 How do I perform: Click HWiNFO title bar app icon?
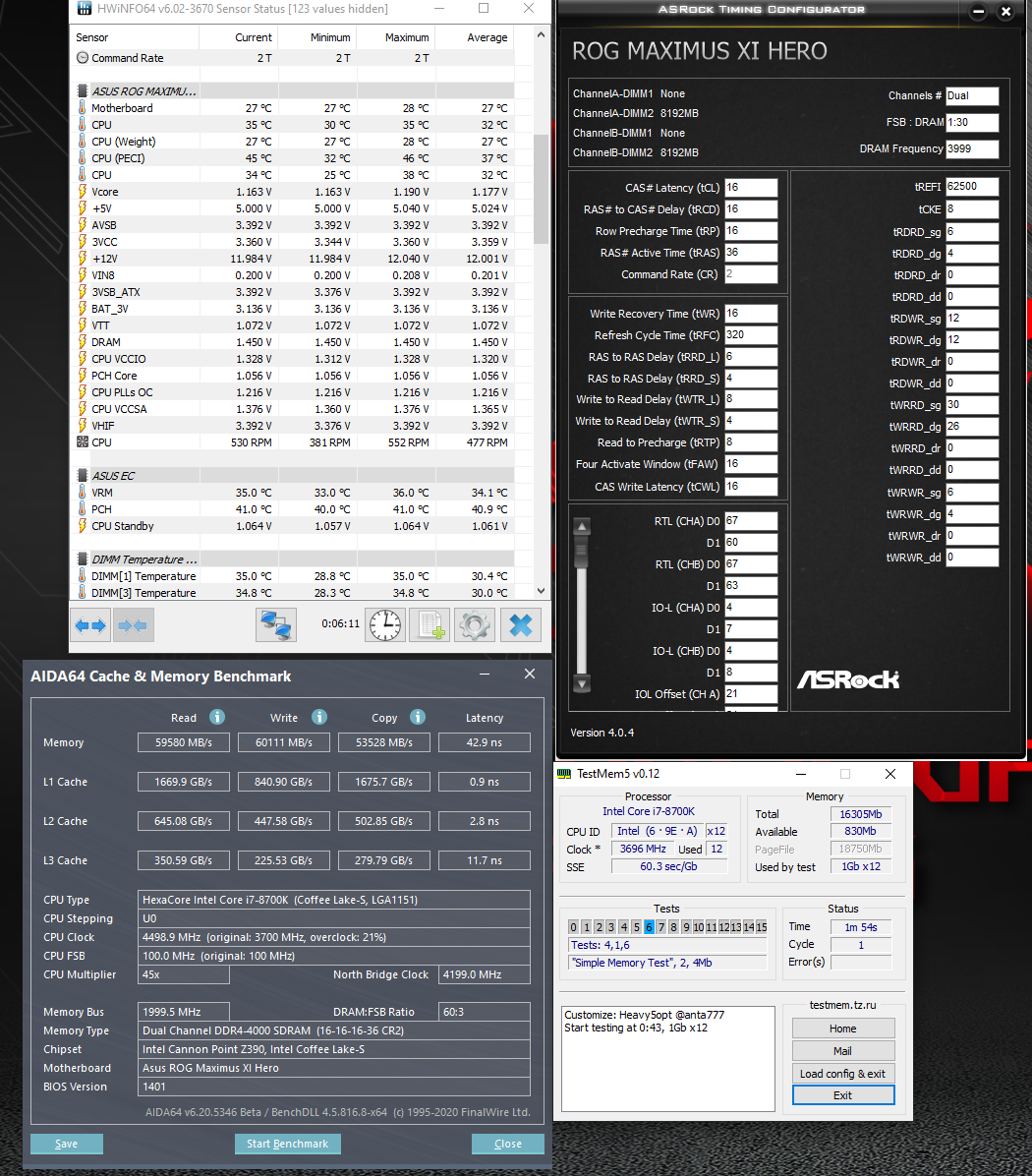pos(84,8)
